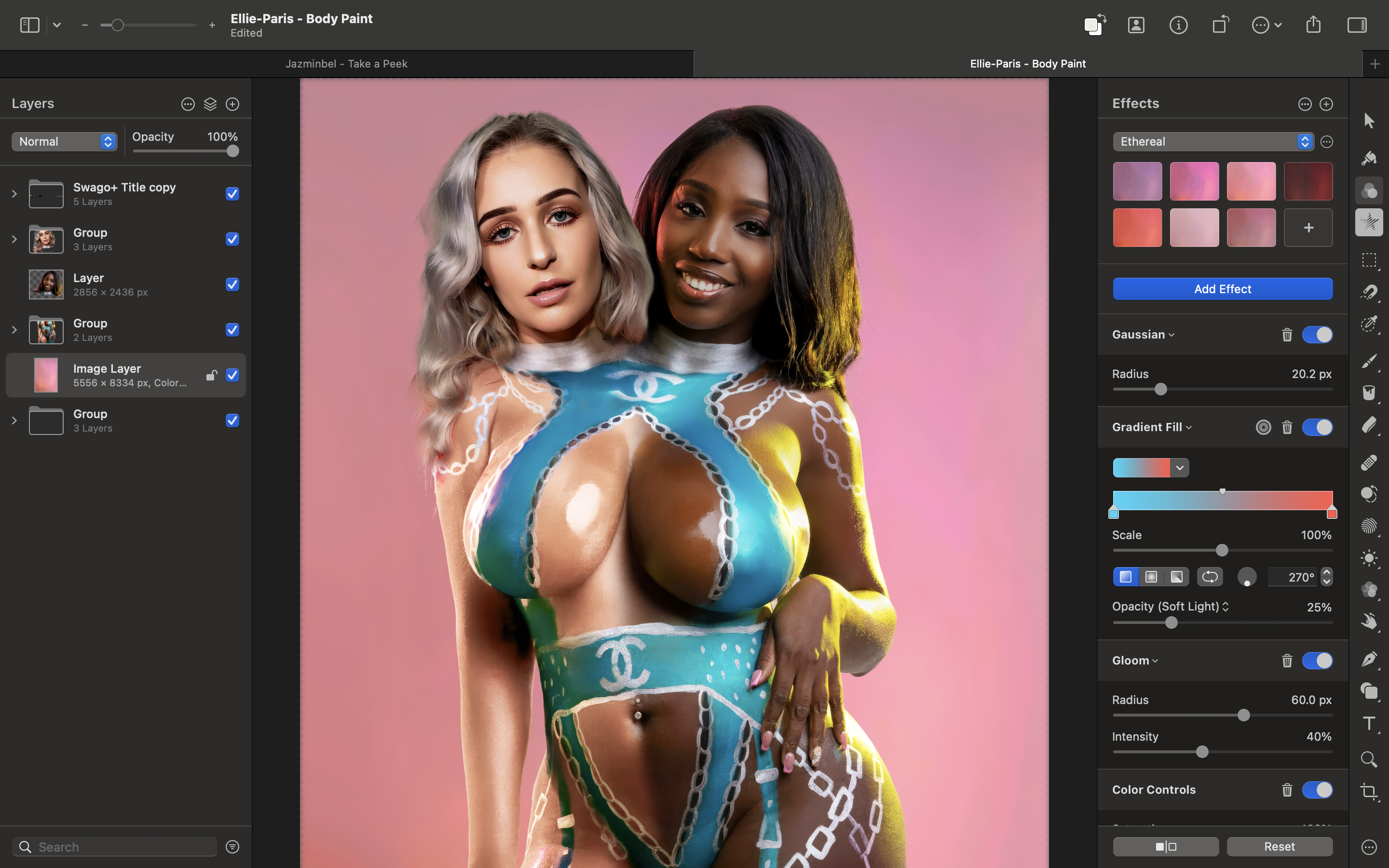Add a new layer with the Layers plus icon

(232, 104)
